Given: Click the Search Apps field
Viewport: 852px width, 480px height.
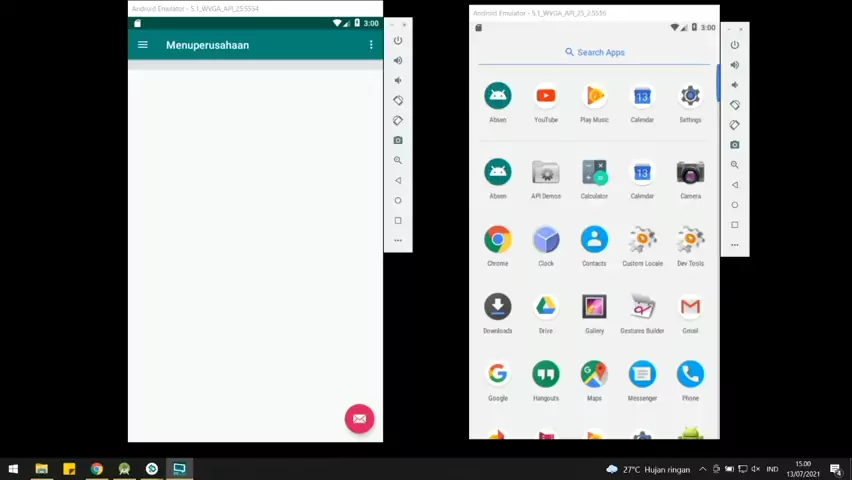Looking at the screenshot, I should (594, 52).
